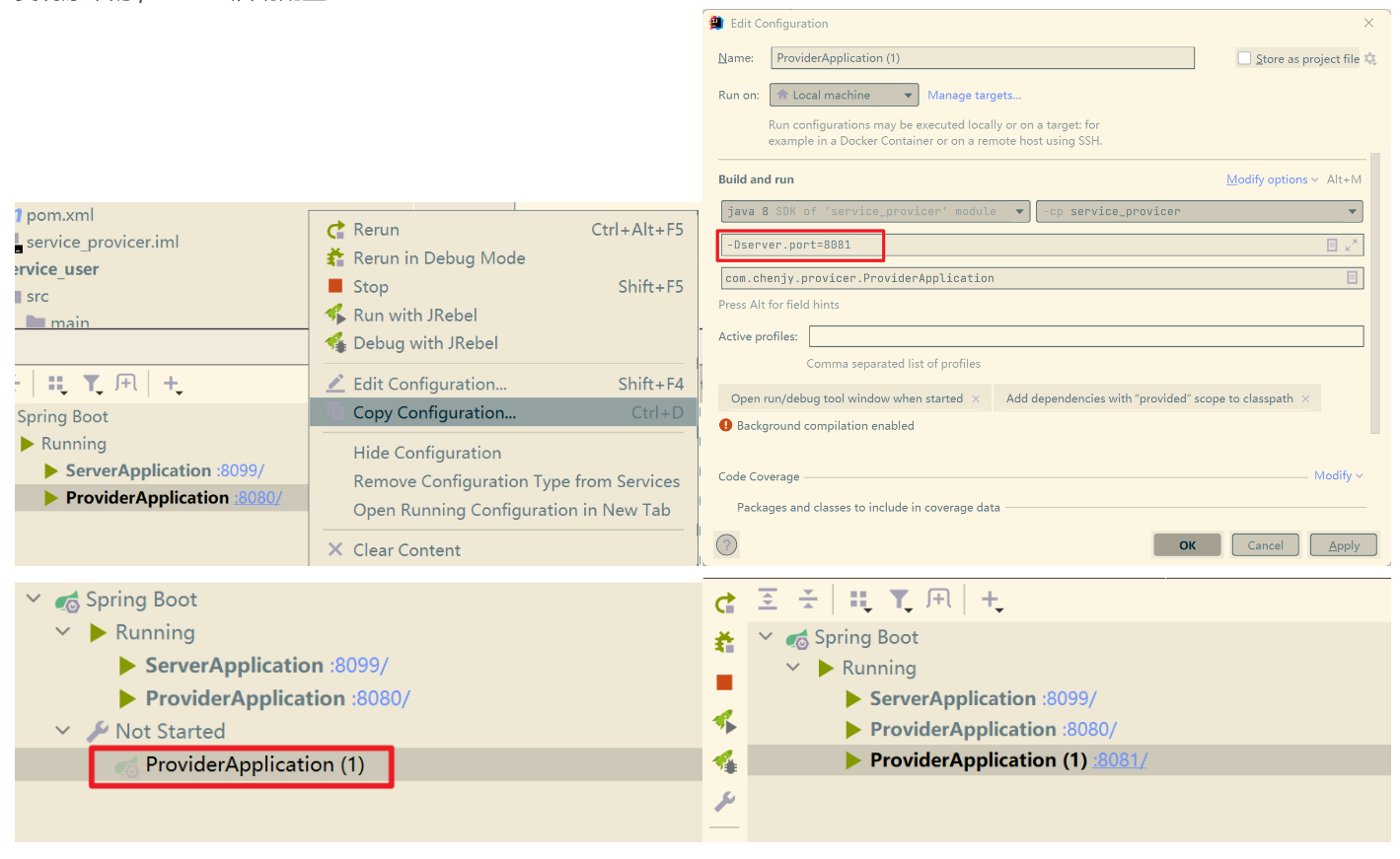Click the Open in New Tab icon in the toolbar above the ProviderApplication (1) :8081/ tree
Viewport: 1400px width, 859px height.
939,599
